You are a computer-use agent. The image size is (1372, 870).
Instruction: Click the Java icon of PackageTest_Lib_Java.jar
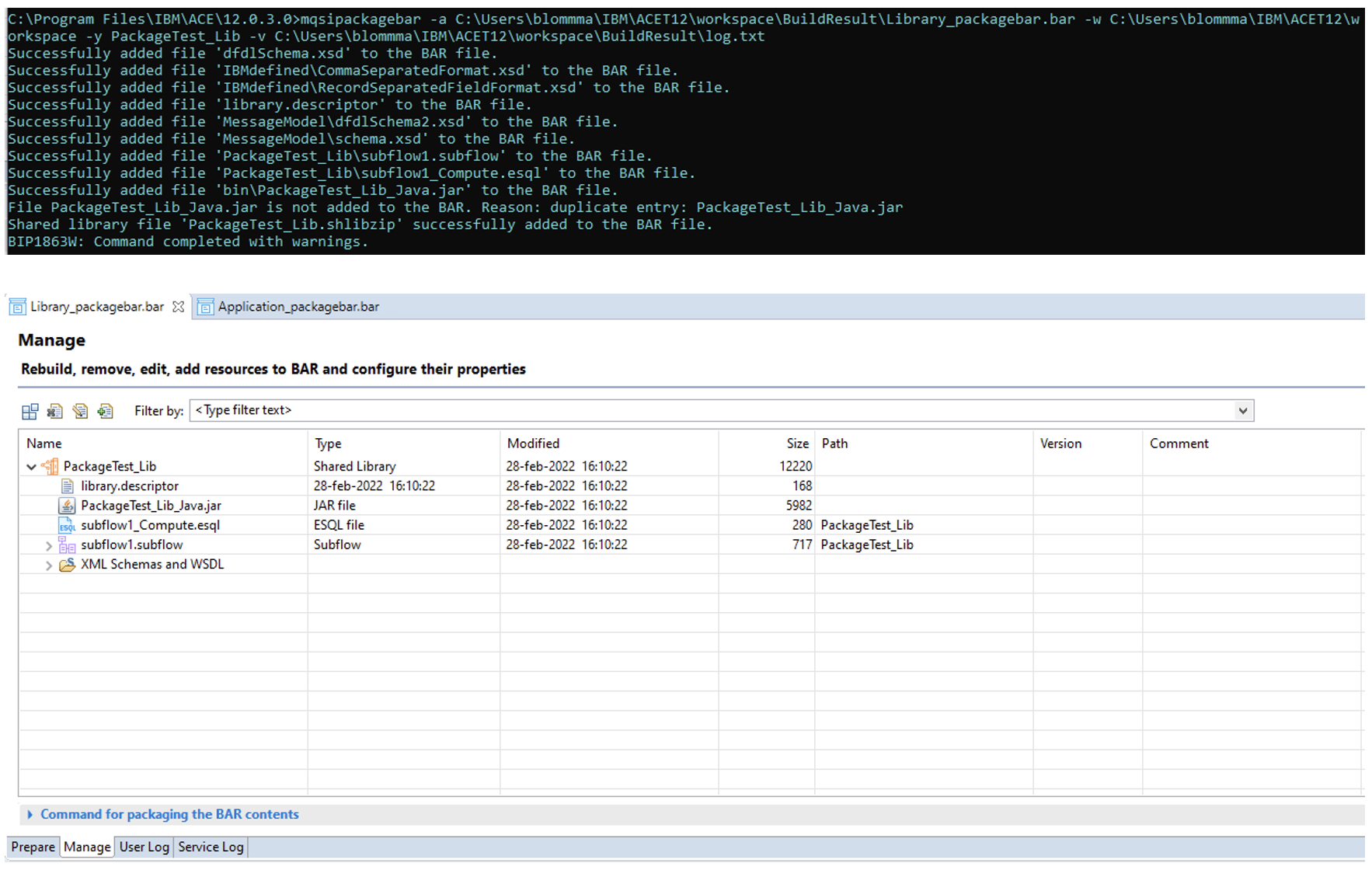click(x=68, y=506)
